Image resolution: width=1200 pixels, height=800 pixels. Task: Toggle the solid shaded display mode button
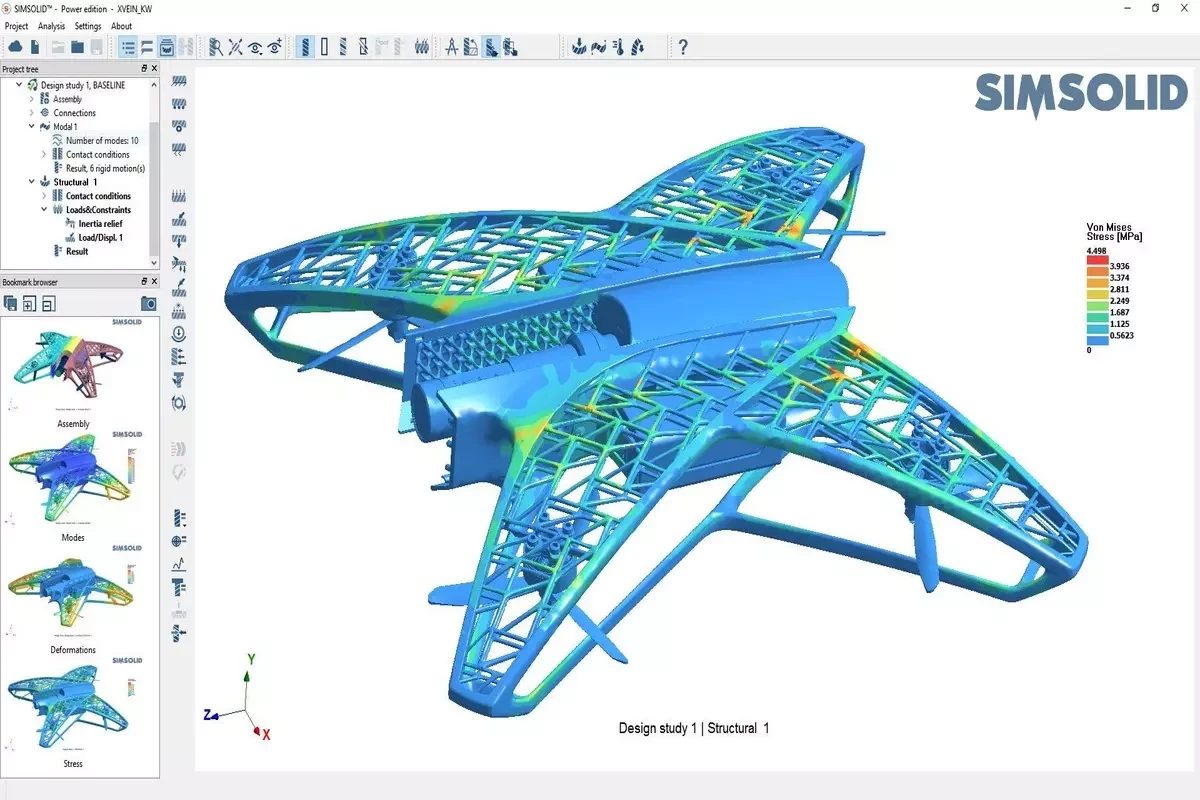click(306, 46)
